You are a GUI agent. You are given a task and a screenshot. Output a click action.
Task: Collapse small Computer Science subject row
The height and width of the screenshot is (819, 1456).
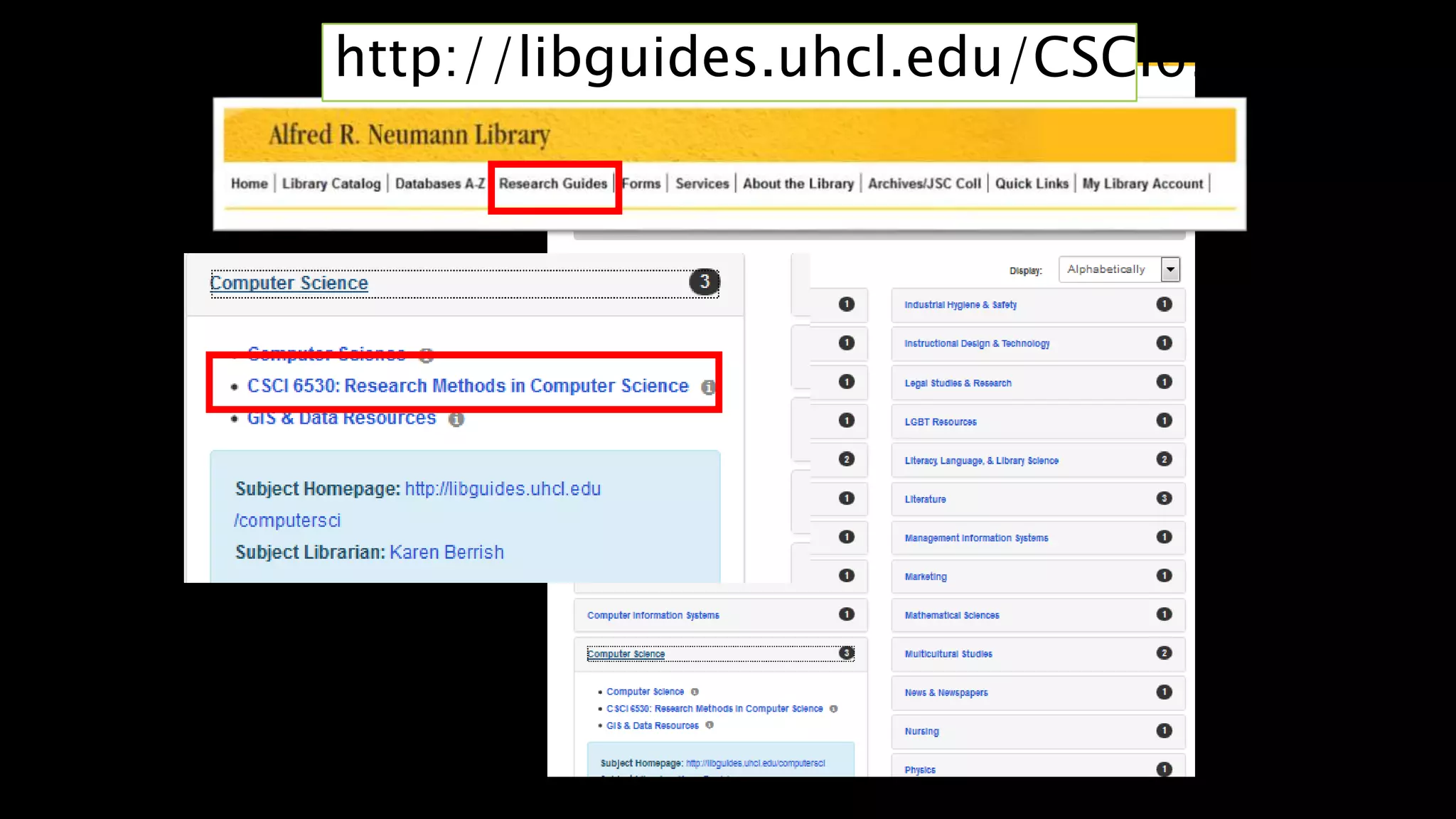721,654
